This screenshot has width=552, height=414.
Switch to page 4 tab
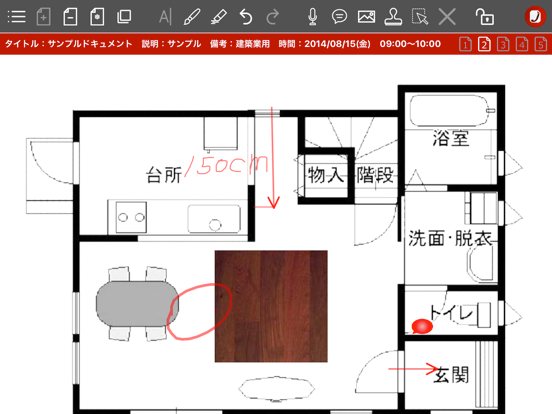(x=522, y=44)
